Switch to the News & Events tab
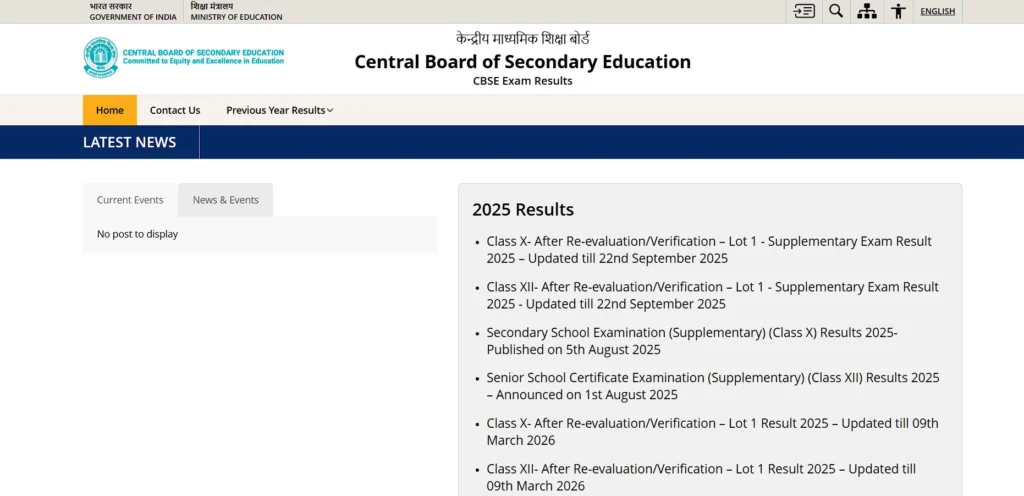This screenshot has height=496, width=1024. point(225,200)
